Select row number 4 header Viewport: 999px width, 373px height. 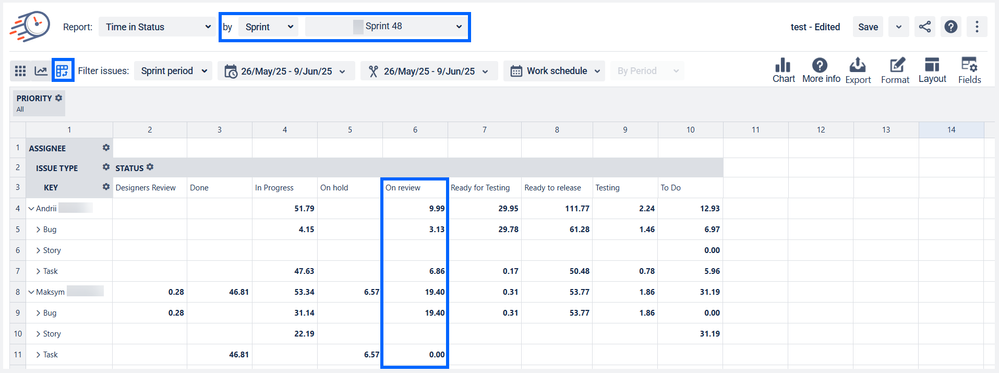[17, 208]
